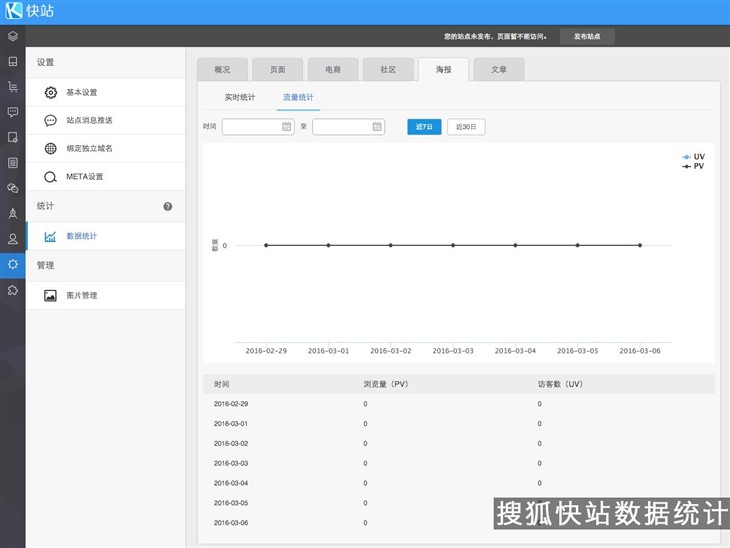Open the WeChat icon in the sidebar

[x=13, y=188]
